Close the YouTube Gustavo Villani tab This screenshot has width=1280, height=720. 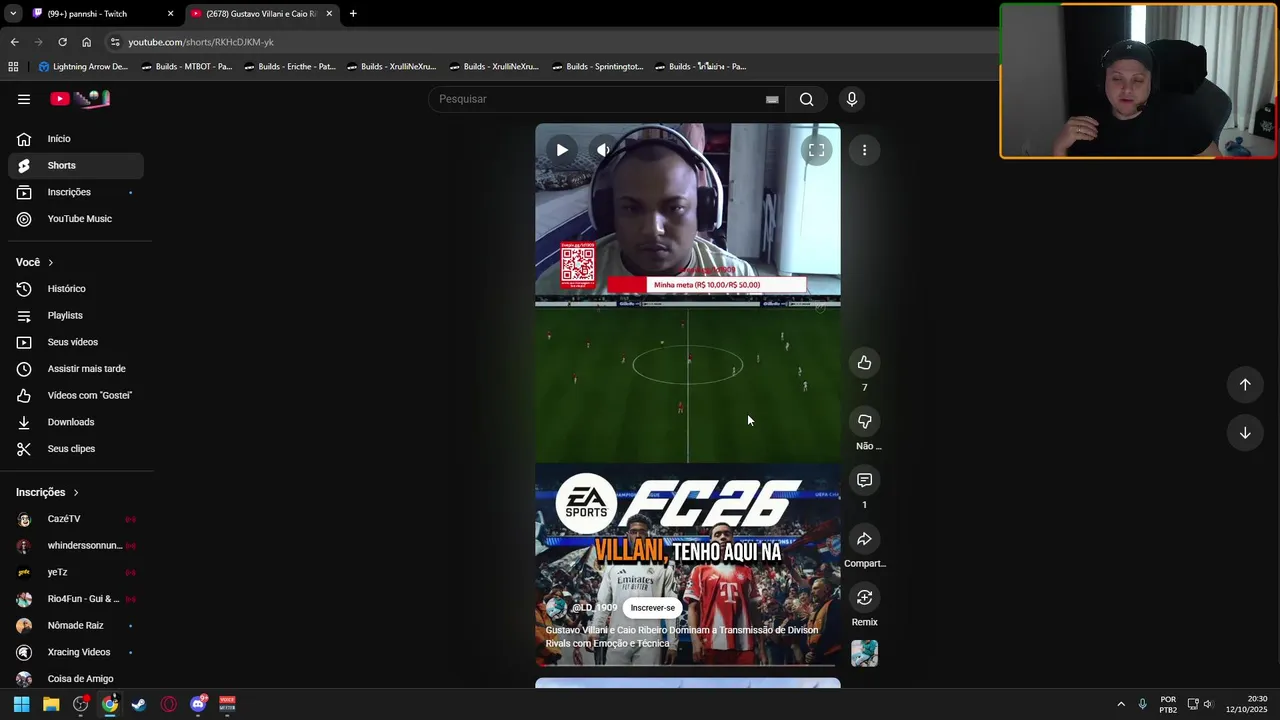point(329,14)
